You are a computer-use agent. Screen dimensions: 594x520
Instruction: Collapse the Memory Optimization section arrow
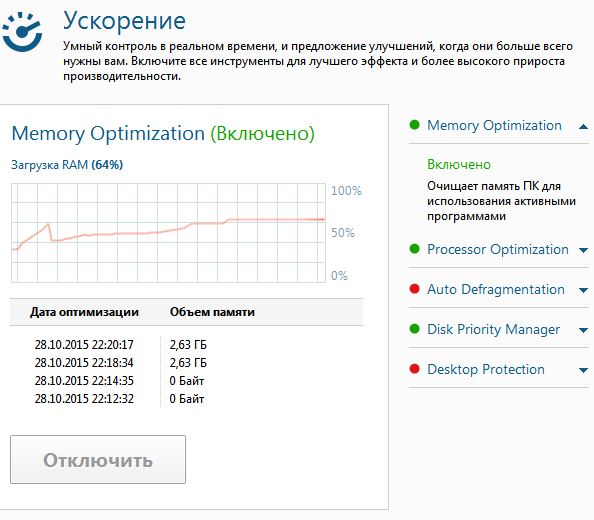point(583,127)
